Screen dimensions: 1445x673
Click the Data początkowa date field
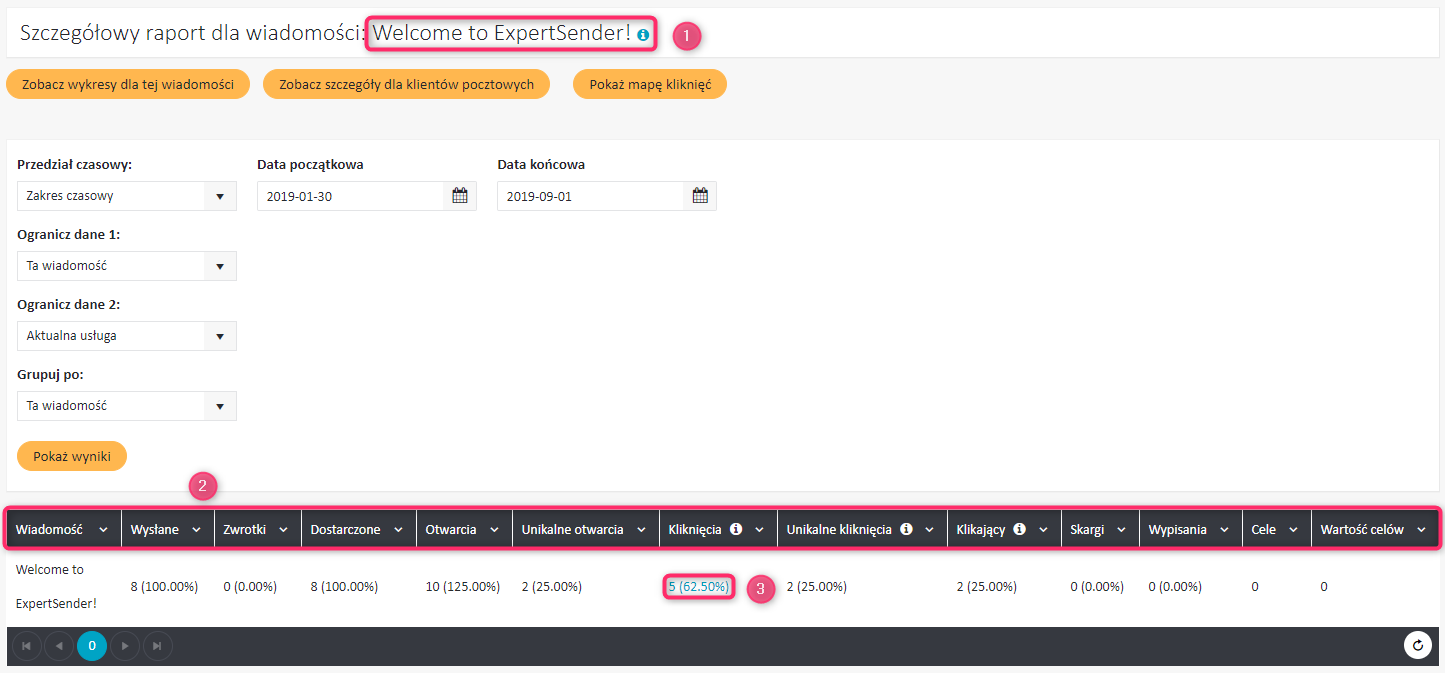click(350, 196)
